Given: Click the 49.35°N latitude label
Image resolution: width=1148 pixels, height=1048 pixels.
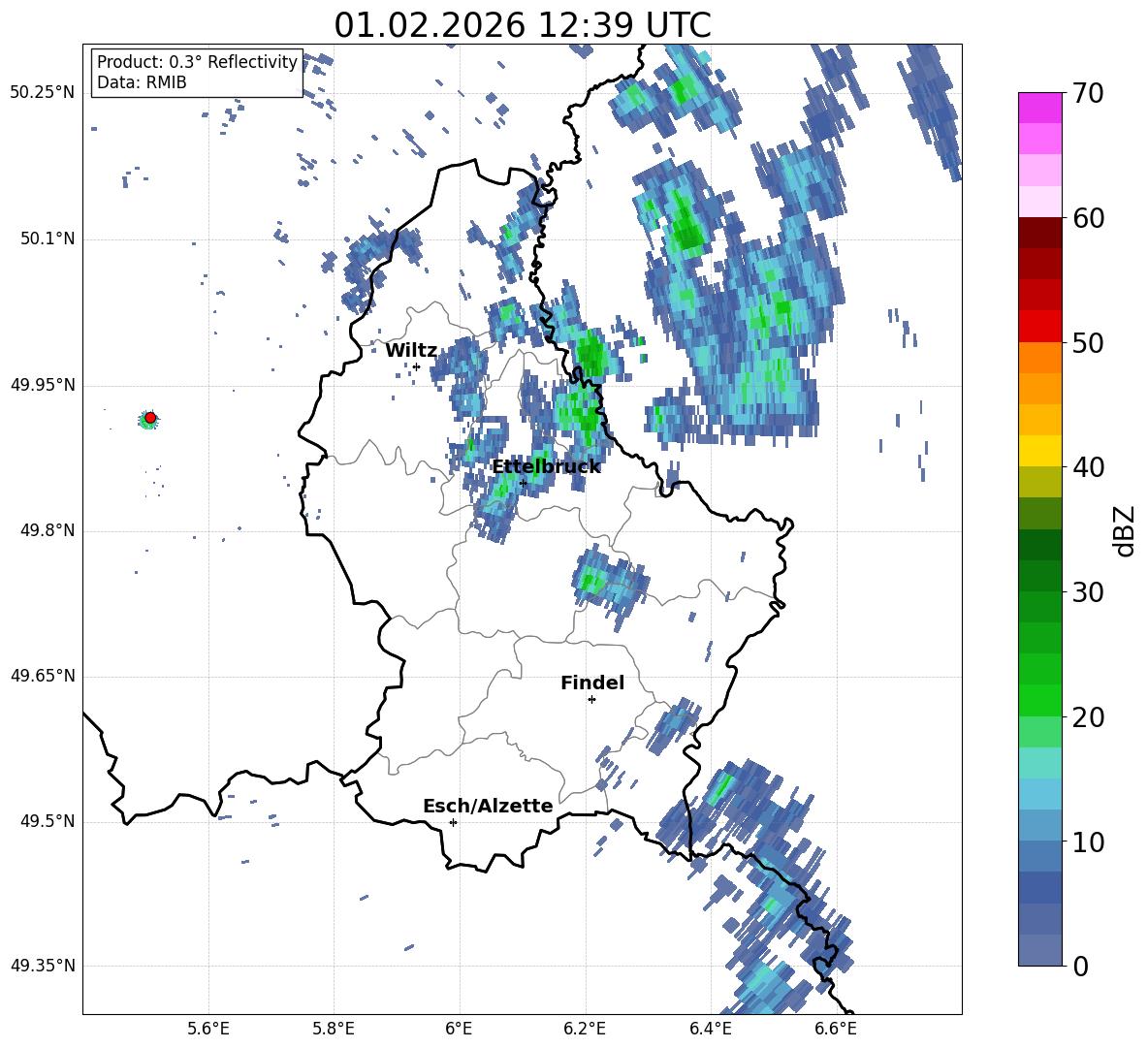Looking at the screenshot, I should pos(43,966).
